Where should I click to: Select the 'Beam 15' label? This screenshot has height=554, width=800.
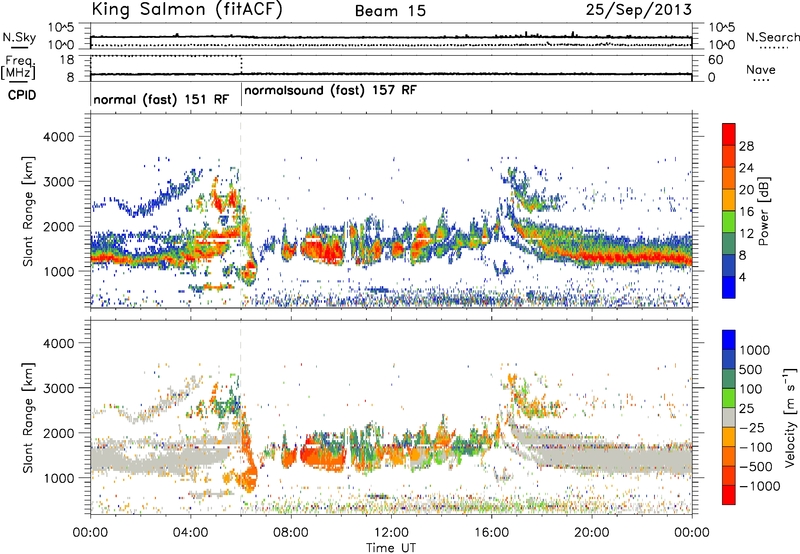coord(390,11)
